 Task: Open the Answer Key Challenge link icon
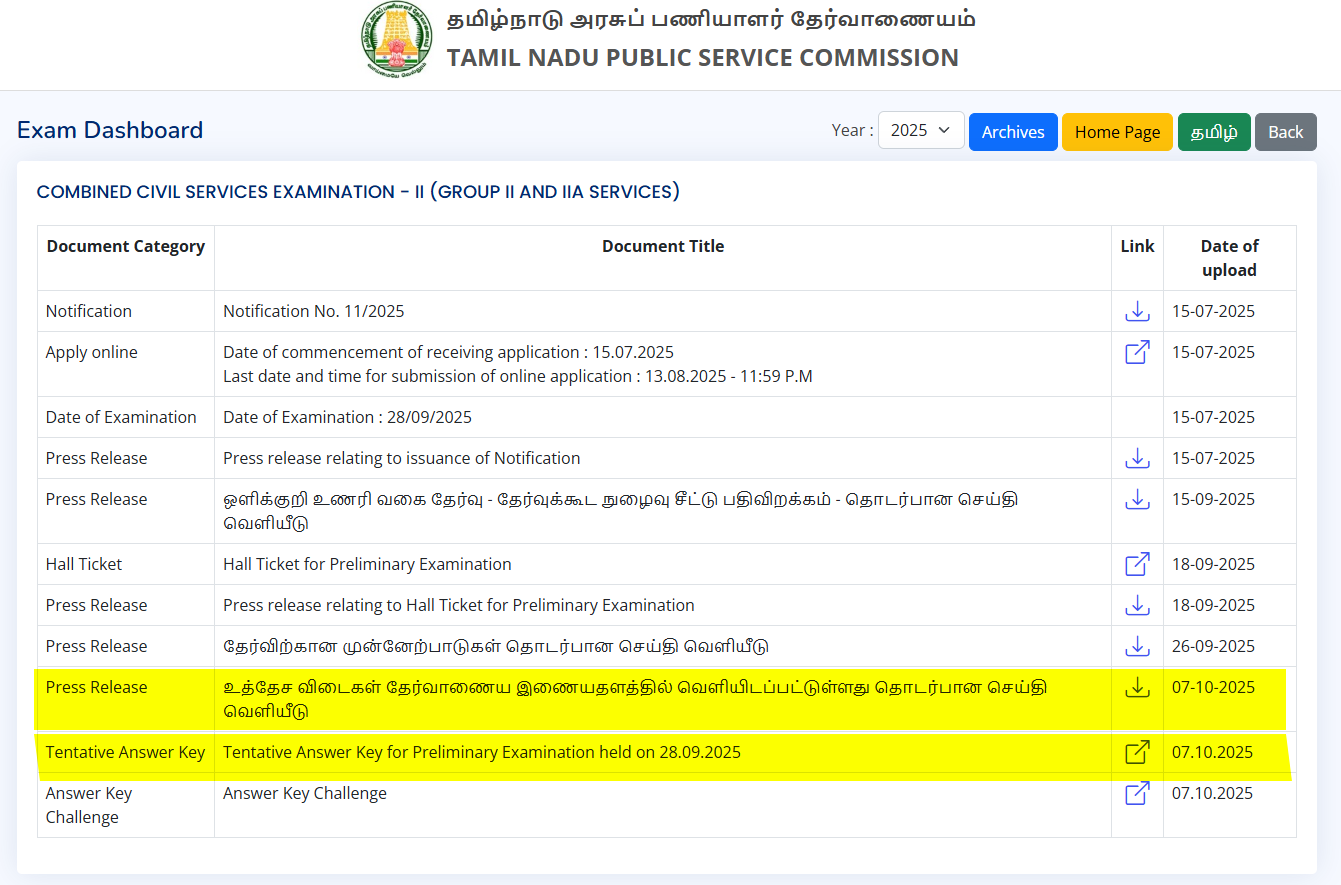coord(1137,793)
